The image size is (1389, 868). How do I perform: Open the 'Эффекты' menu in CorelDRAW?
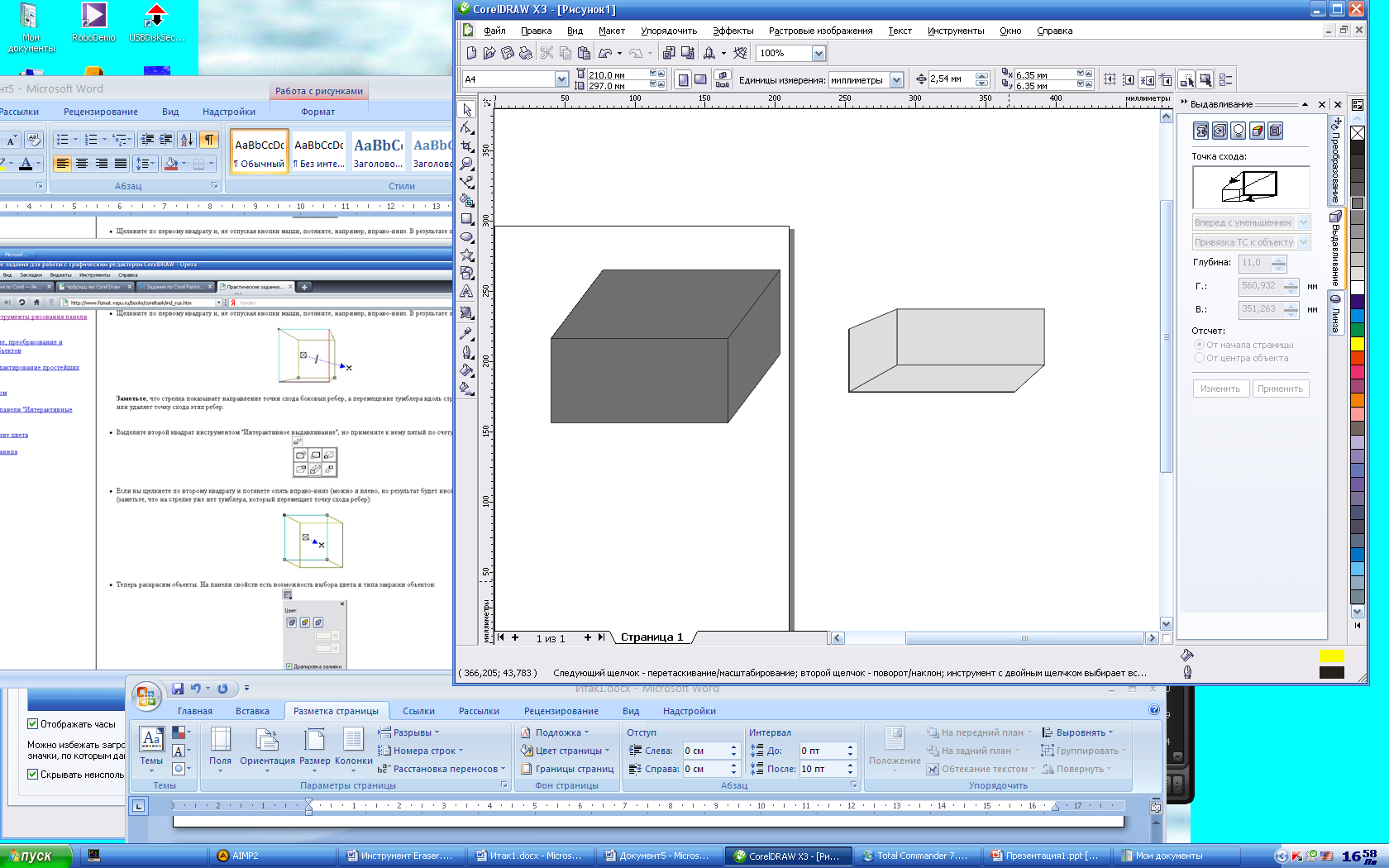(x=733, y=31)
